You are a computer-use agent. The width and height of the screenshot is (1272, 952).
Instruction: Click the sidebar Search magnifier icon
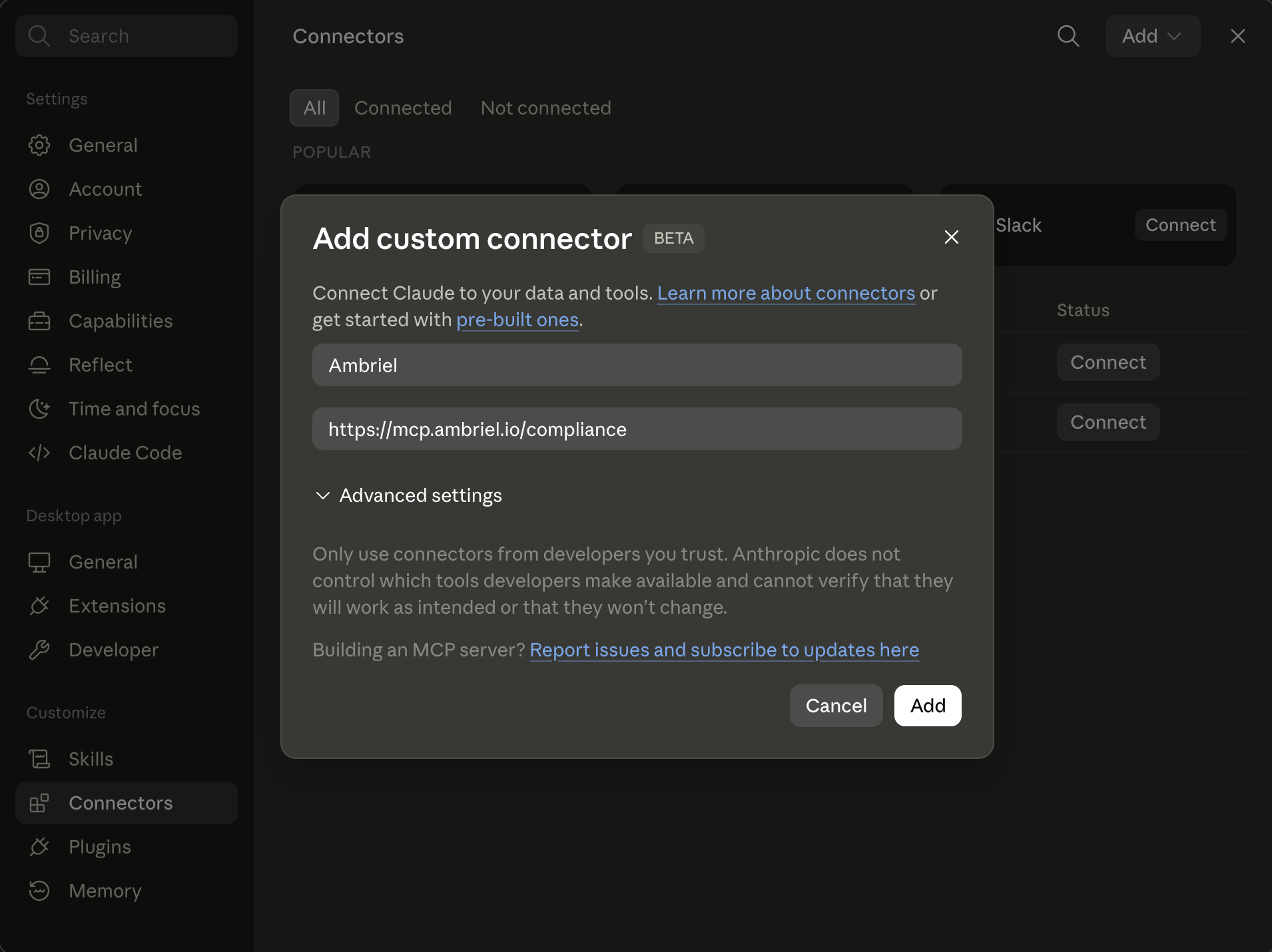coord(39,36)
